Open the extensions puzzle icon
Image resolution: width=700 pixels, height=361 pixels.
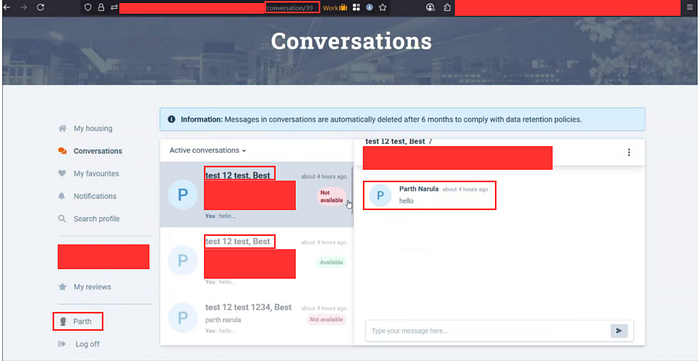click(x=447, y=8)
